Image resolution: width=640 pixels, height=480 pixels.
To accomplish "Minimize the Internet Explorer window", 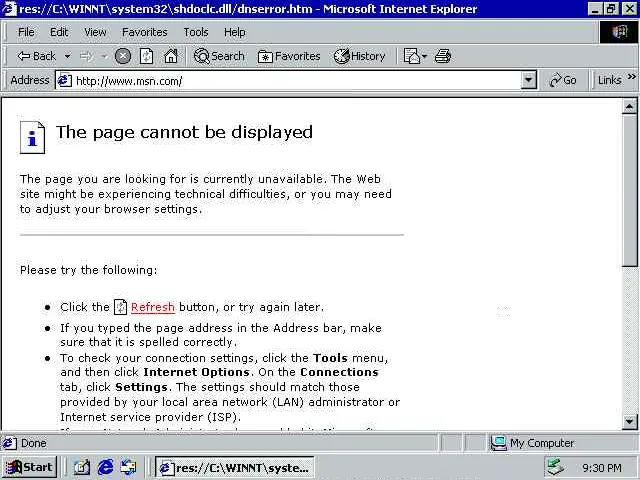I will pos(595,9).
